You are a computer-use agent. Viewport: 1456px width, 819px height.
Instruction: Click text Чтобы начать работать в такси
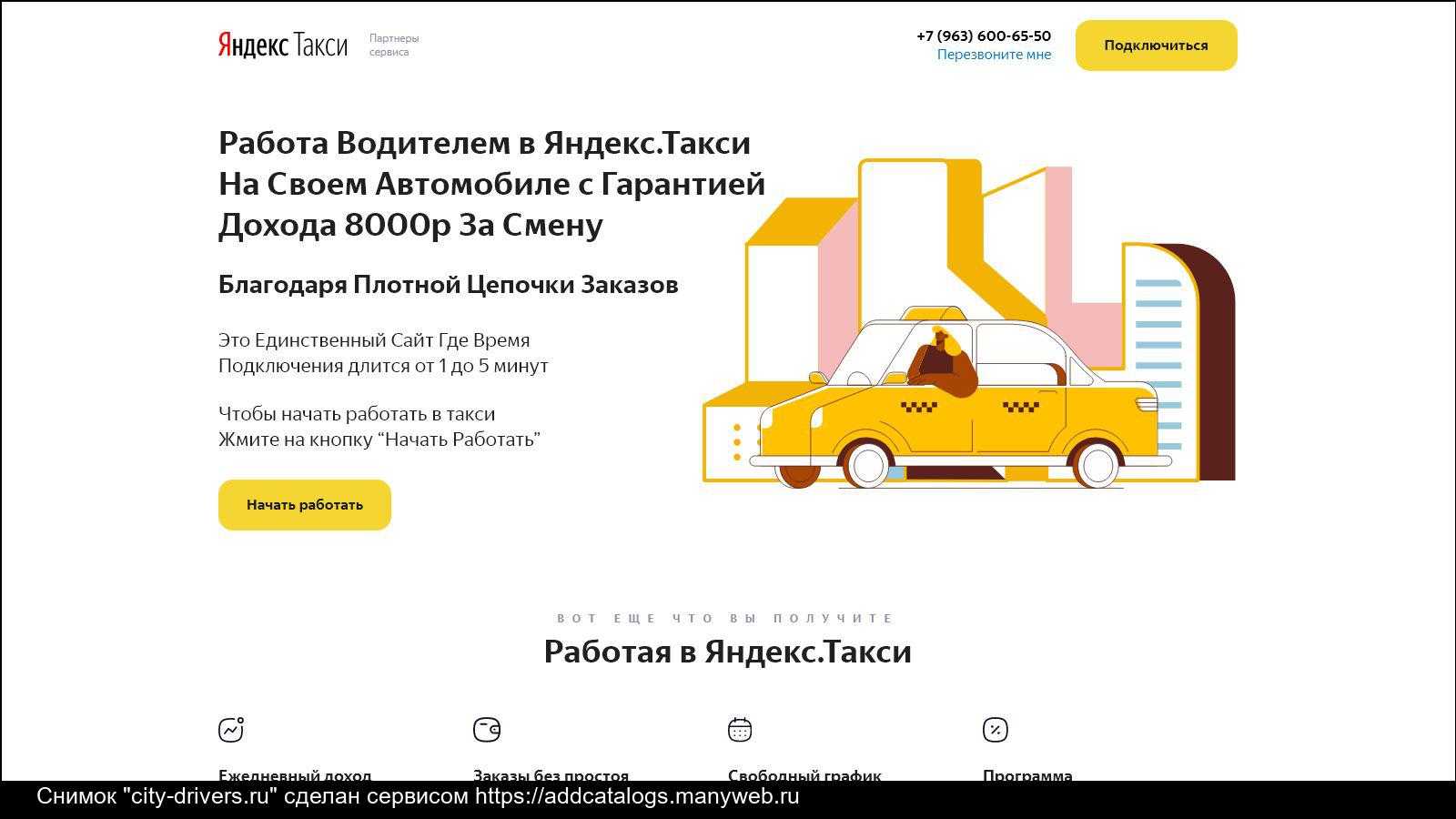(357, 414)
